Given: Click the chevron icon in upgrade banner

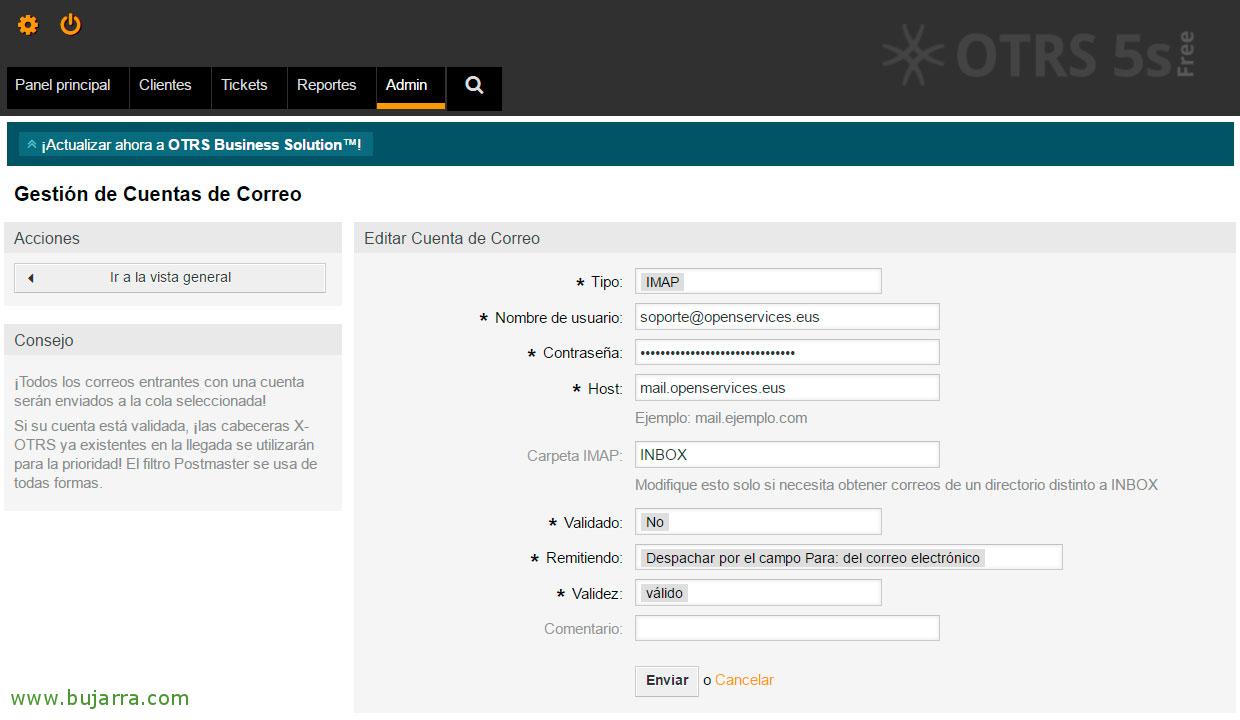Looking at the screenshot, I should pyautogui.click(x=32, y=145).
